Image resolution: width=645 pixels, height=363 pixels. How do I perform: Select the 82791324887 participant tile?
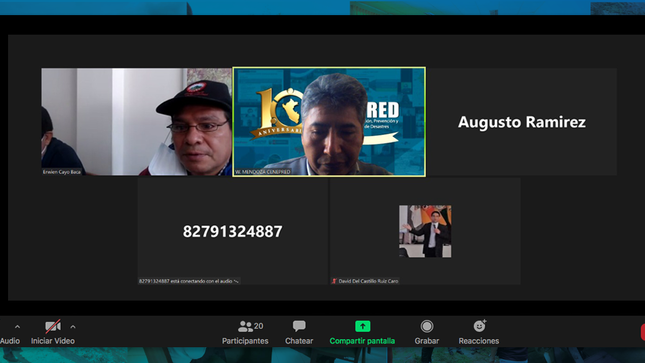click(232, 231)
